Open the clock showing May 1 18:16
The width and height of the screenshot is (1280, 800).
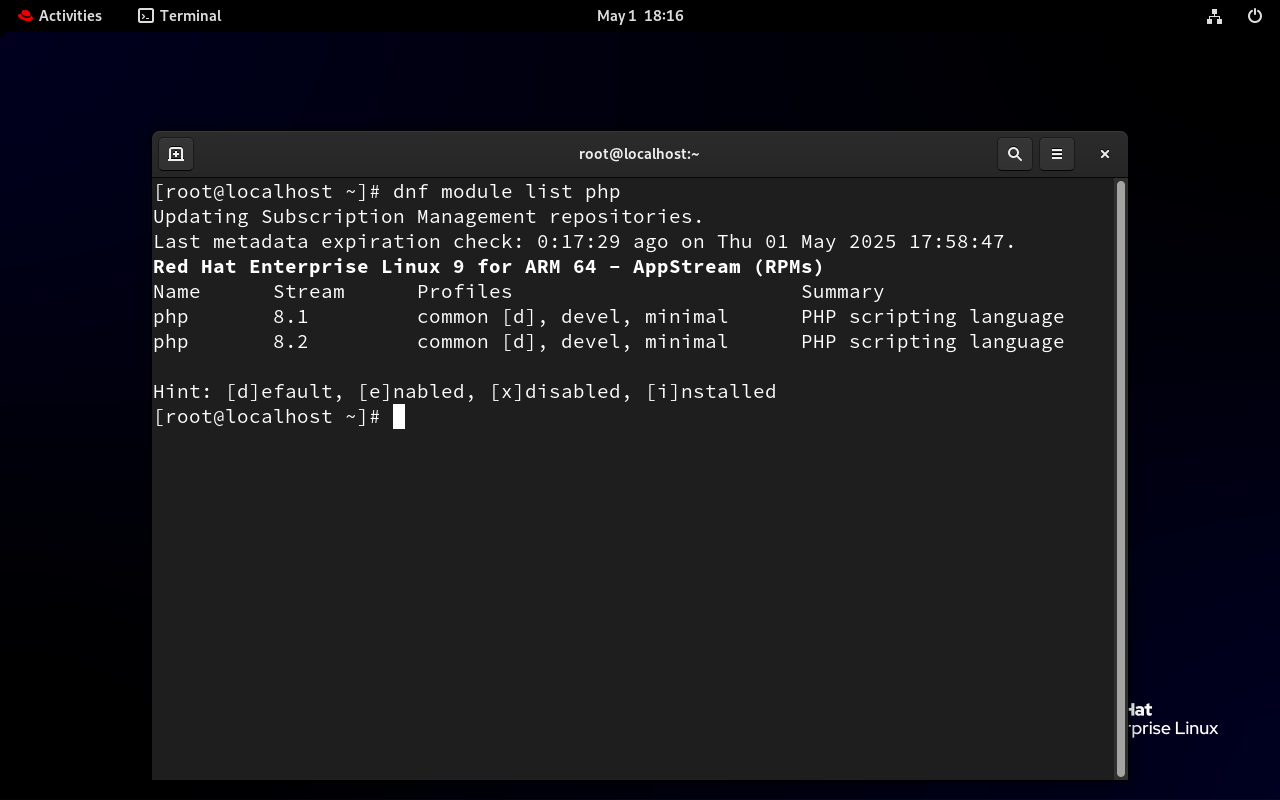click(x=640, y=16)
